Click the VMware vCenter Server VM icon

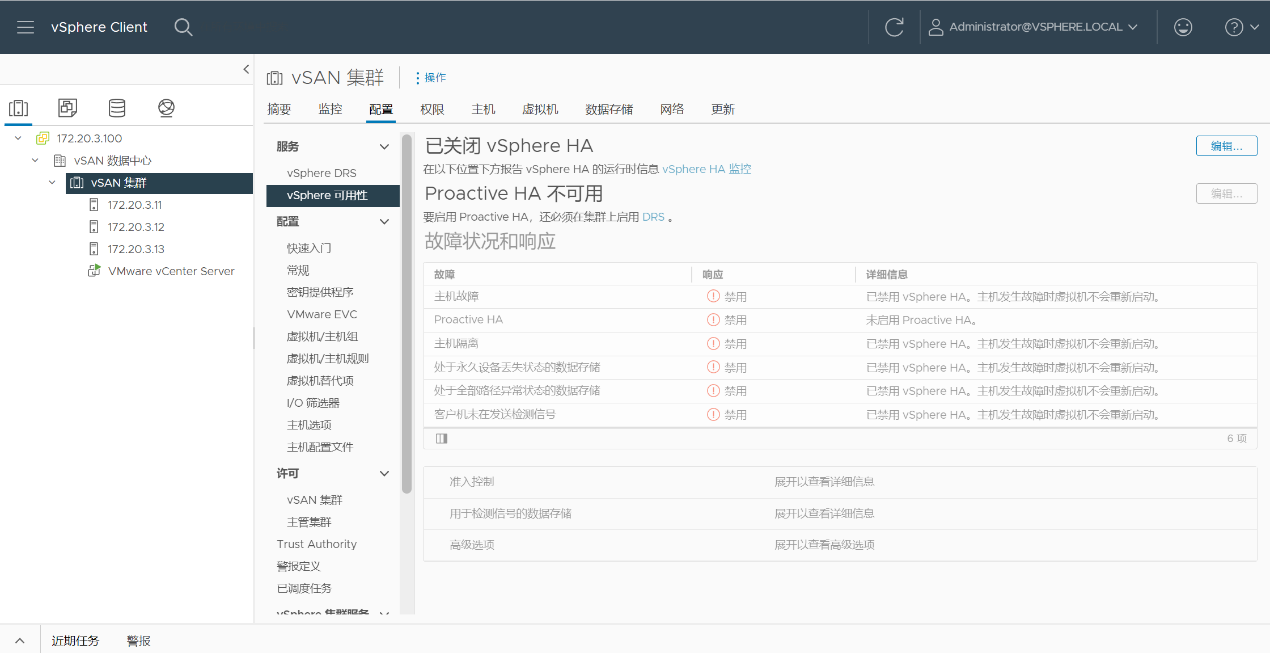(94, 270)
